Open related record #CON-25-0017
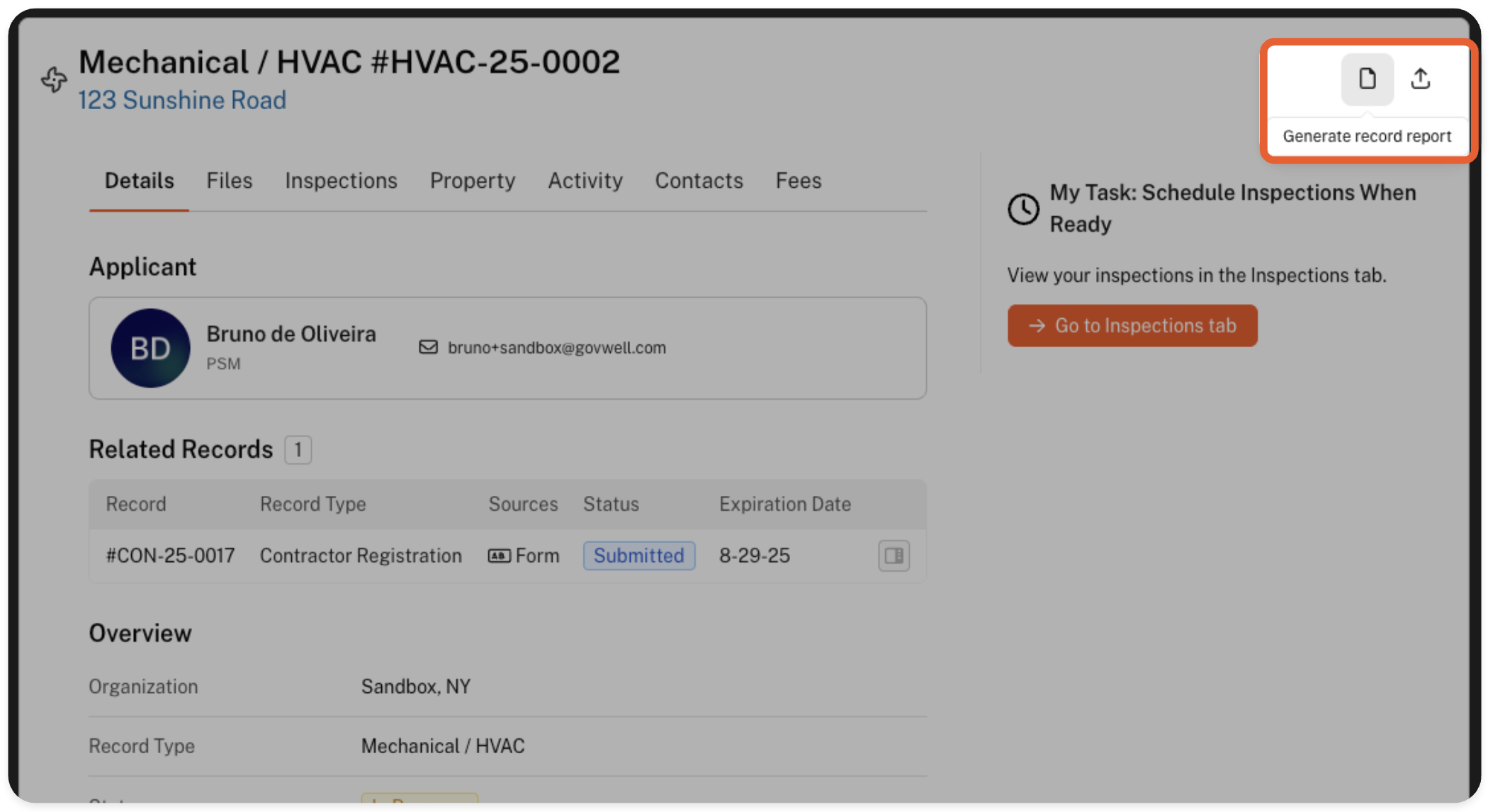 (x=170, y=556)
